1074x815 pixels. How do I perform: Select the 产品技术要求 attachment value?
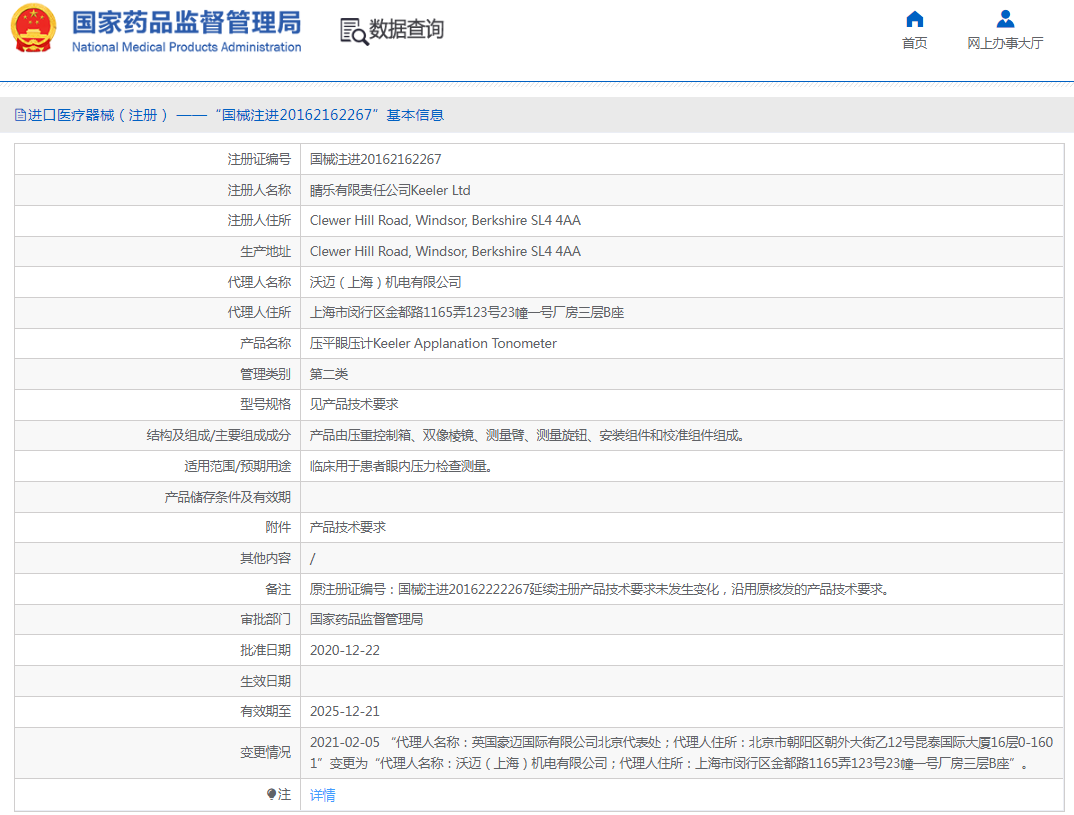click(348, 527)
